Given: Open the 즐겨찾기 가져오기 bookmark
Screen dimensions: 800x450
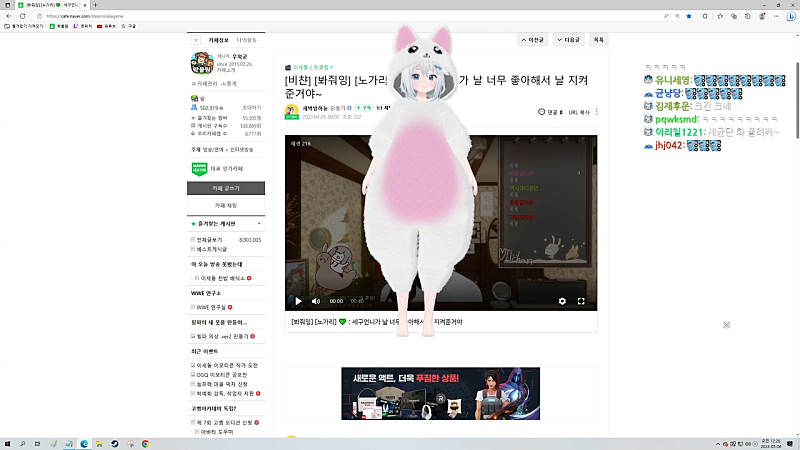Looking at the screenshot, I should tap(24, 26).
